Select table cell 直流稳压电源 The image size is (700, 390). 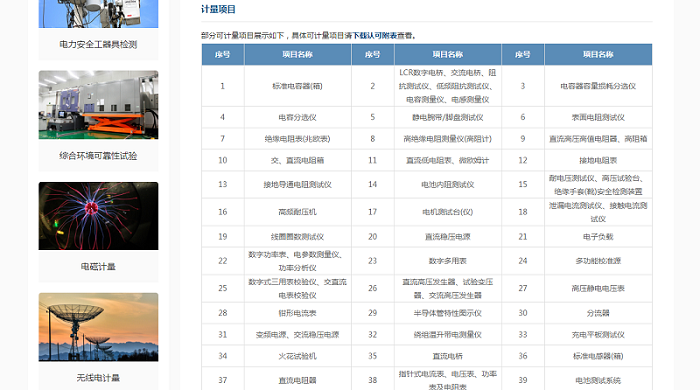(x=448, y=236)
